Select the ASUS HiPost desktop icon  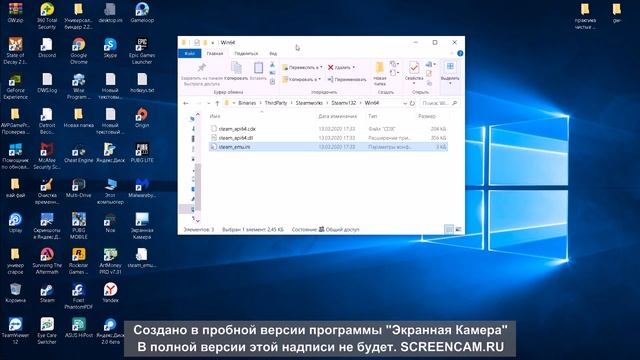pos(78,328)
